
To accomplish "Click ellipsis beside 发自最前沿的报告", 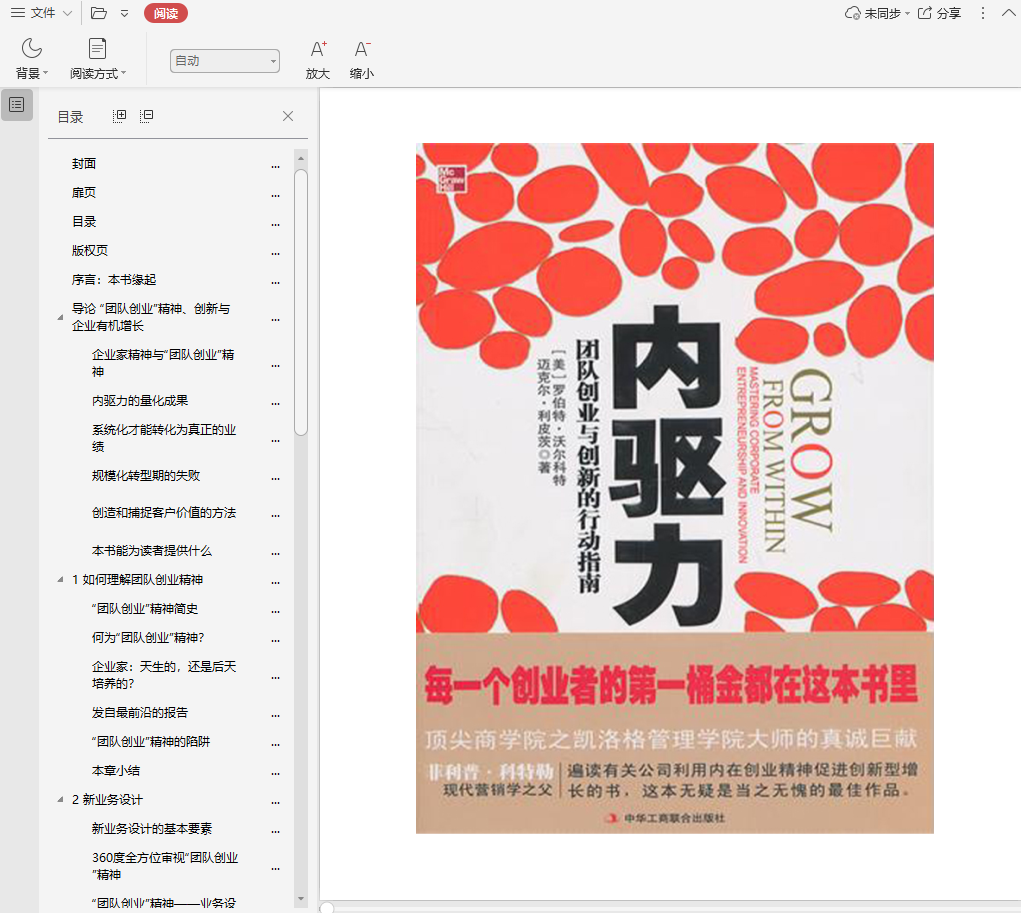I will (x=275, y=715).
